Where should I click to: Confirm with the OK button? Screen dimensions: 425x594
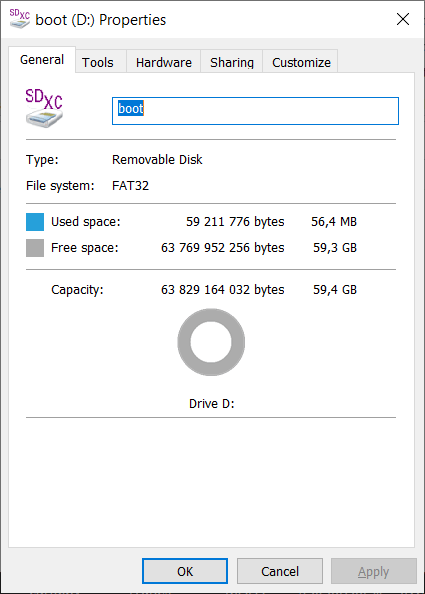[185, 571]
